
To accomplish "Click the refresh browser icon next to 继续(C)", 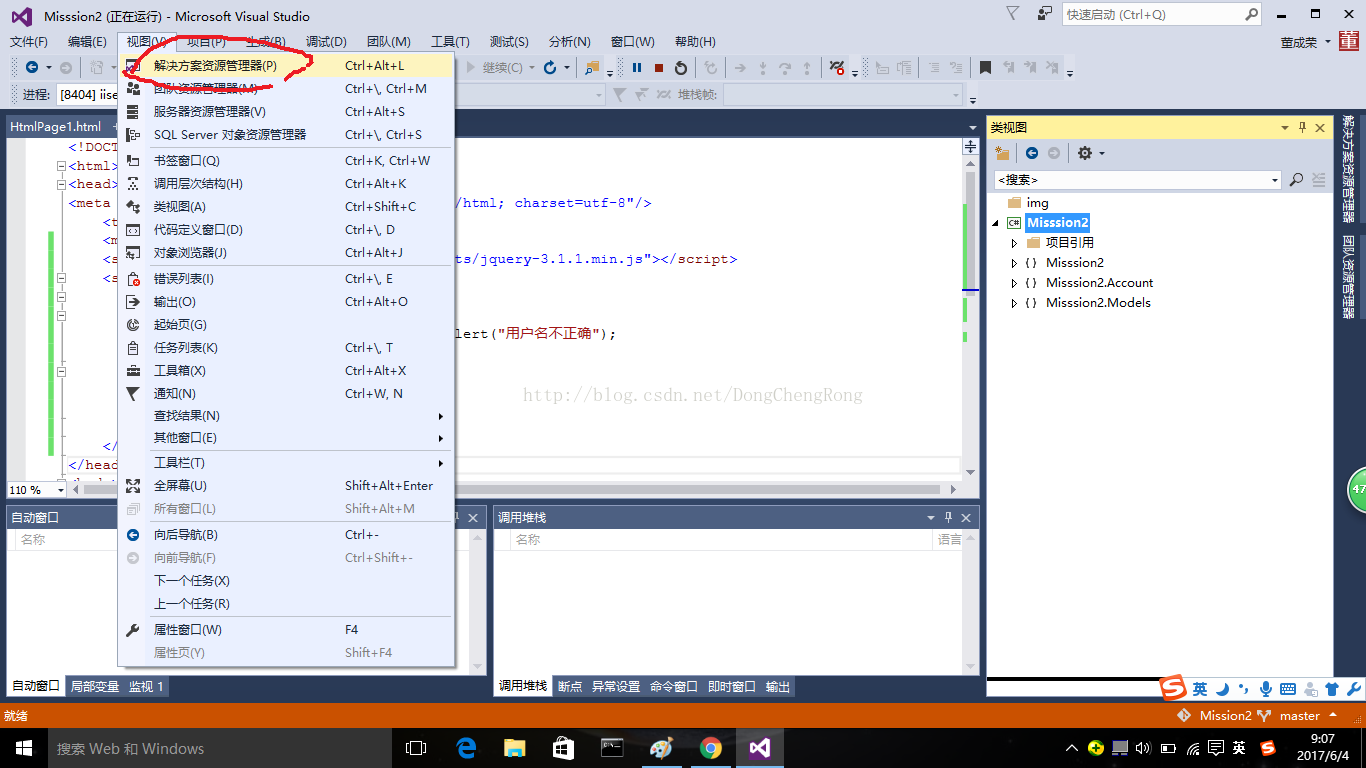I will coord(550,68).
